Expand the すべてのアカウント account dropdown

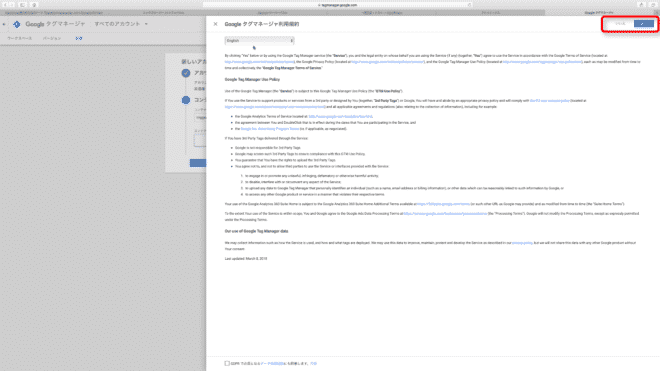(121, 24)
